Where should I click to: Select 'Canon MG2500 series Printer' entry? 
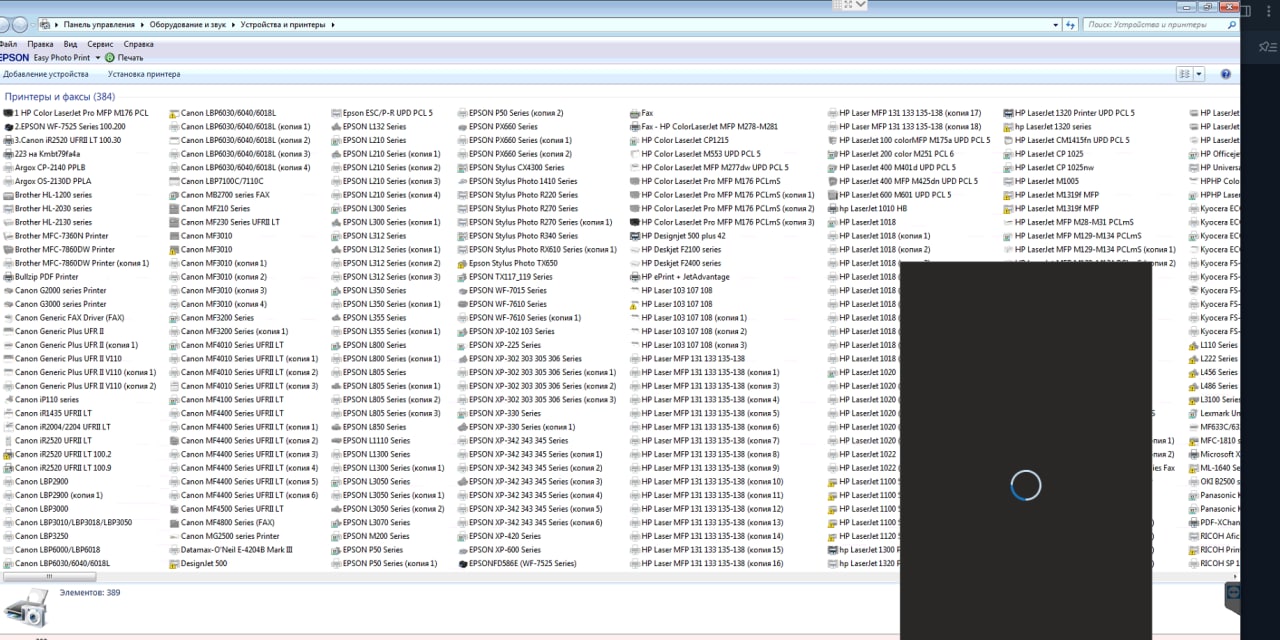pos(224,536)
